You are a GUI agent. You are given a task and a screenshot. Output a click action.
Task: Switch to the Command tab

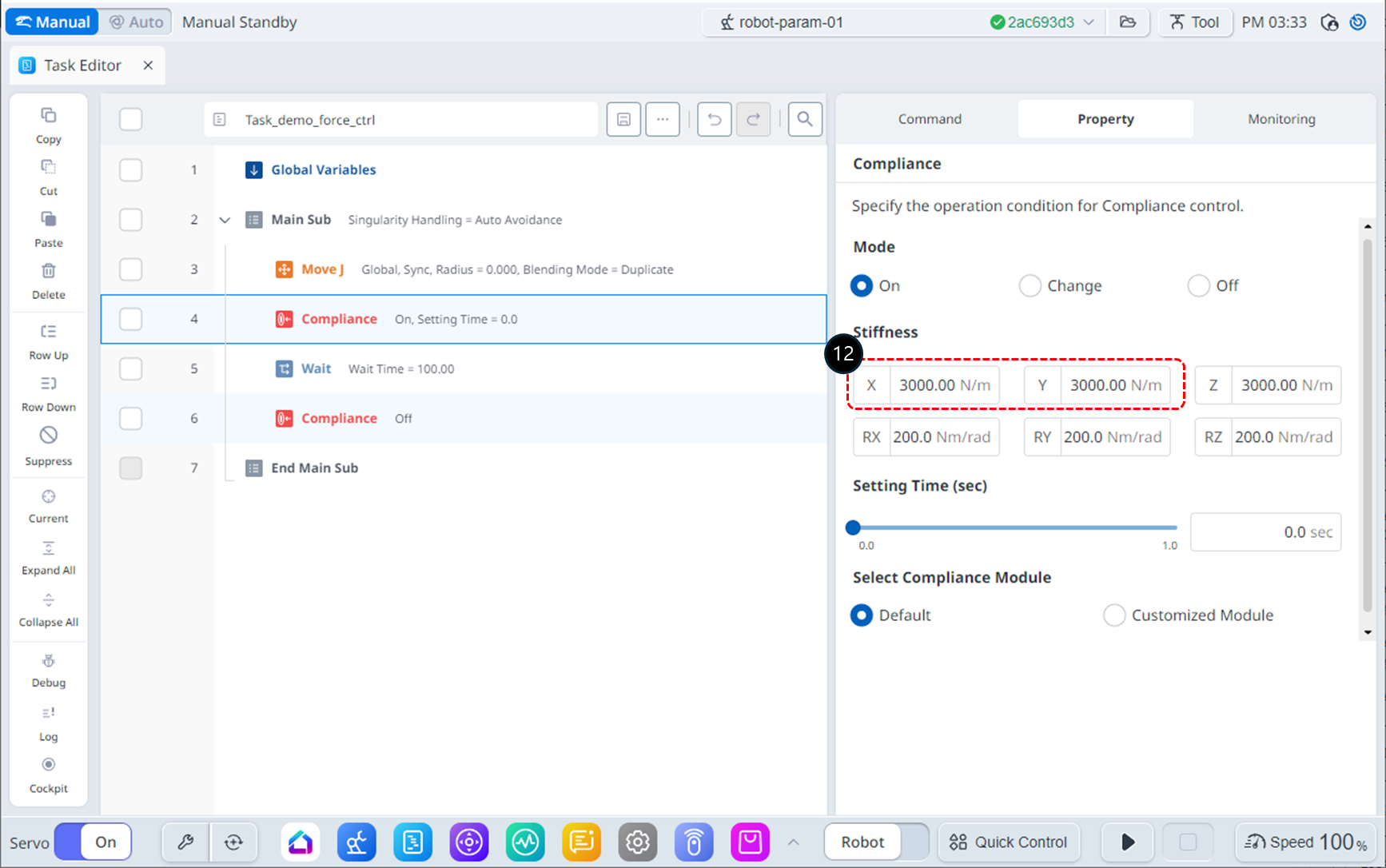(x=929, y=118)
